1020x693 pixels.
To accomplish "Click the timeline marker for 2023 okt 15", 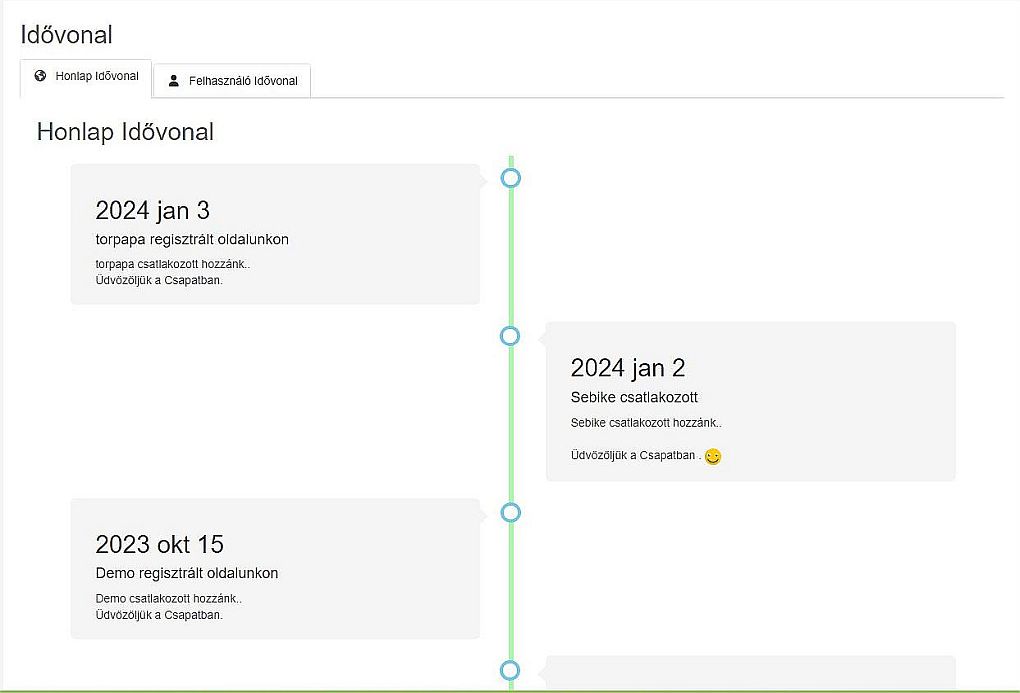I will tap(511, 512).
